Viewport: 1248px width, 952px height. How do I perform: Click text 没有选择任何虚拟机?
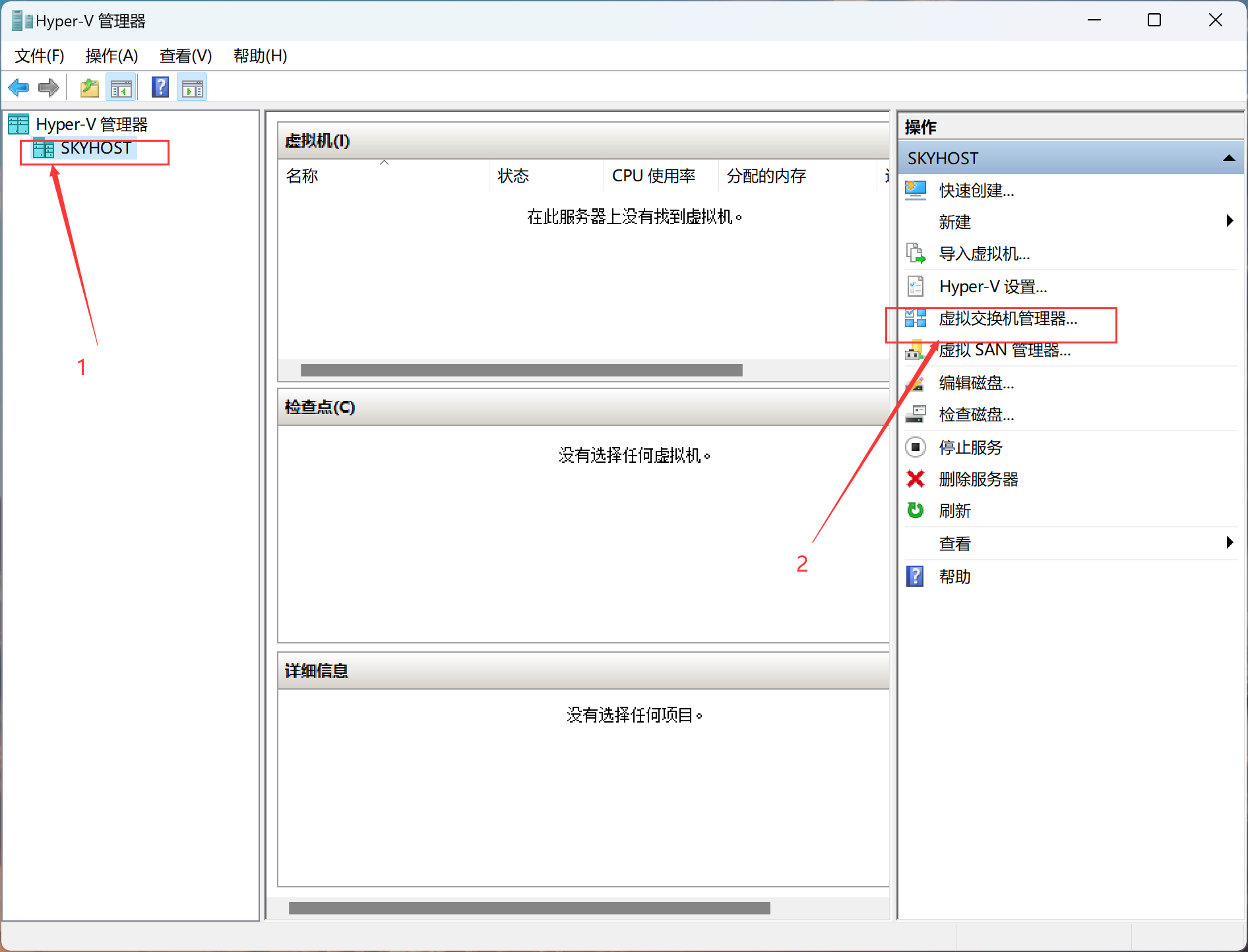pos(635,455)
